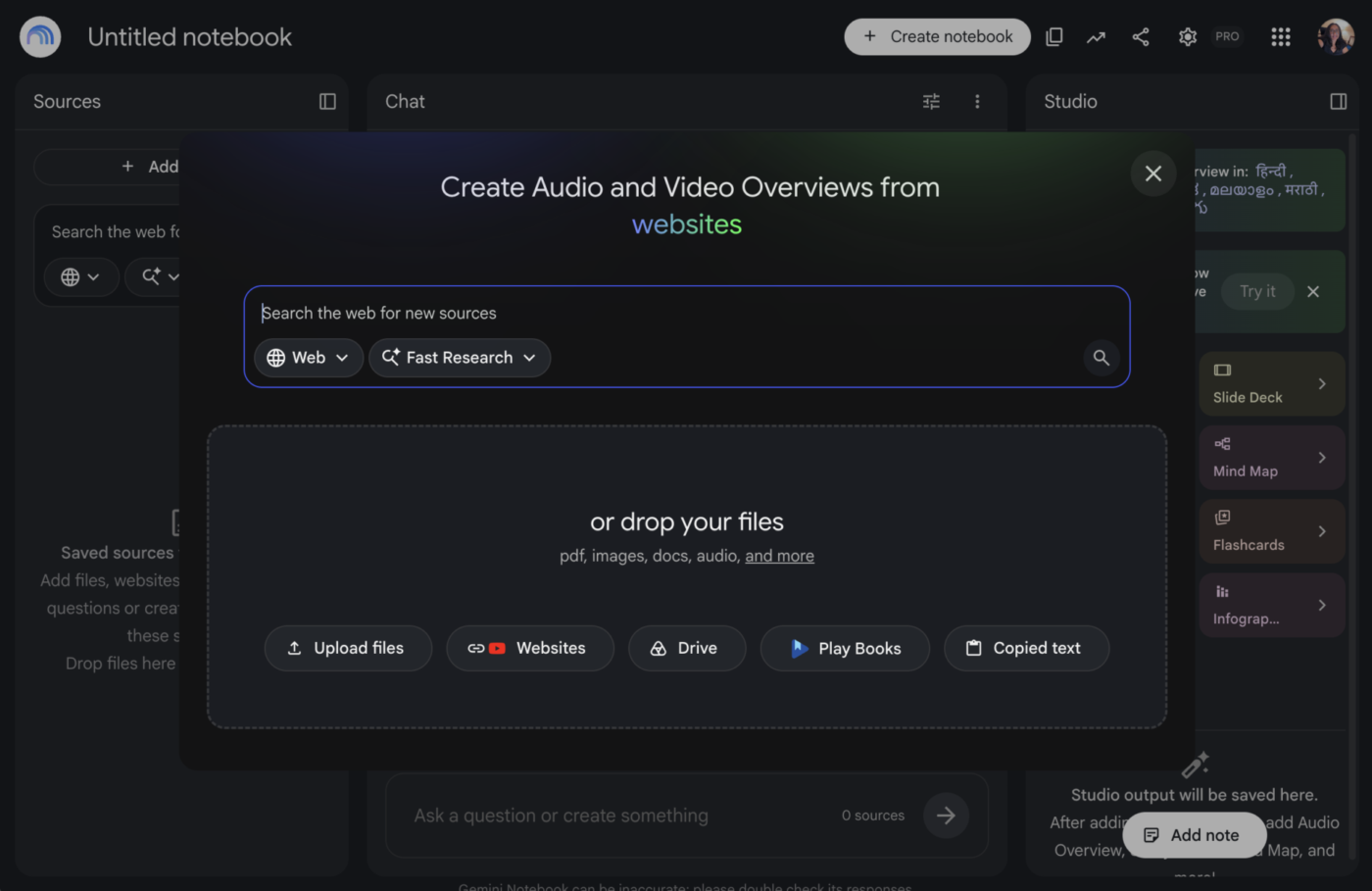Open the analytics trend icon
The height and width of the screenshot is (891, 1372).
(1096, 37)
